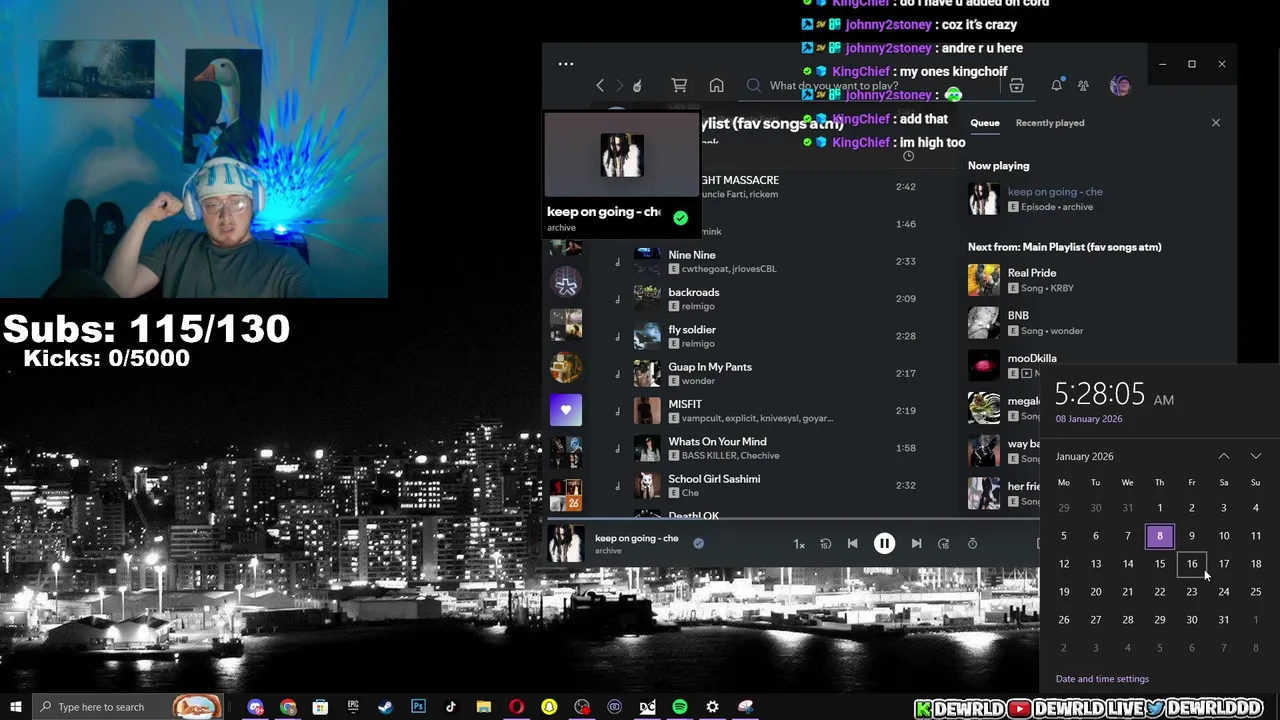Open Opera browser from the taskbar

pyautogui.click(x=516, y=707)
